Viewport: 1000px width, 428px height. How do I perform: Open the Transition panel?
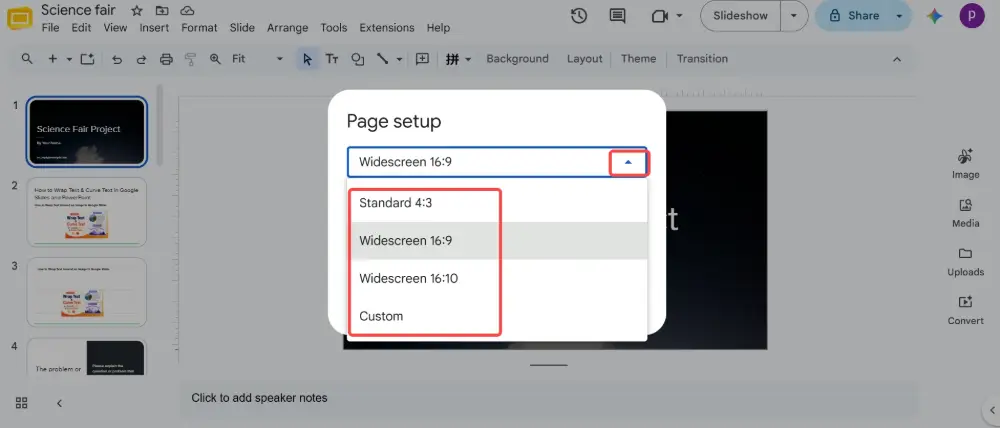(702, 59)
